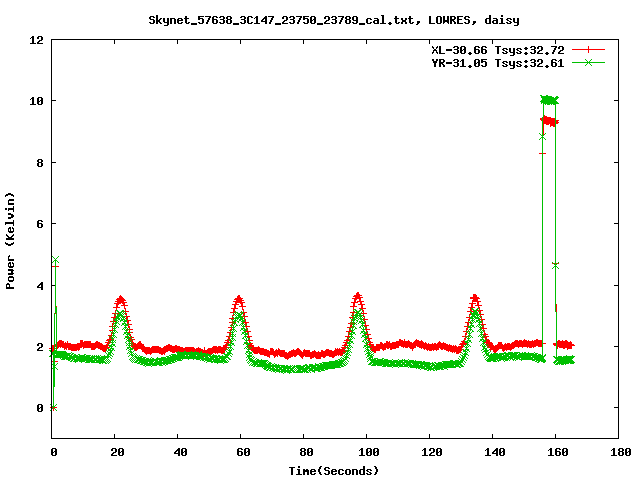Click the red line sample in the legend
The image size is (640, 480).
coord(588,49)
